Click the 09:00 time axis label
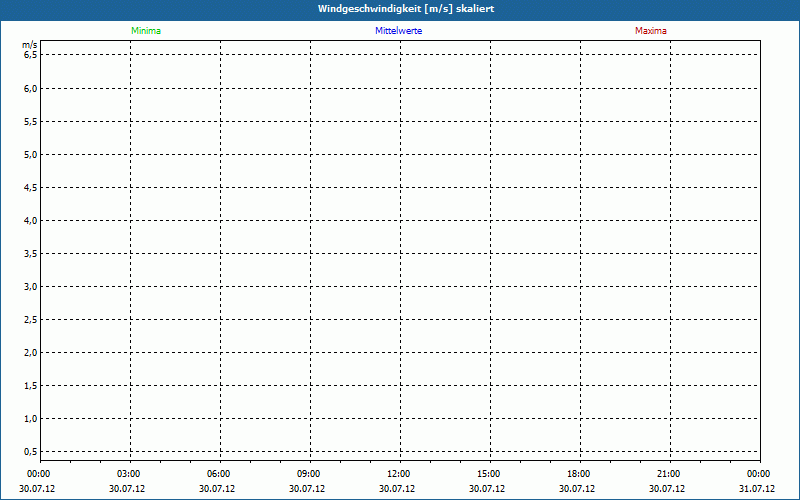The width and height of the screenshot is (800, 500). tap(309, 474)
